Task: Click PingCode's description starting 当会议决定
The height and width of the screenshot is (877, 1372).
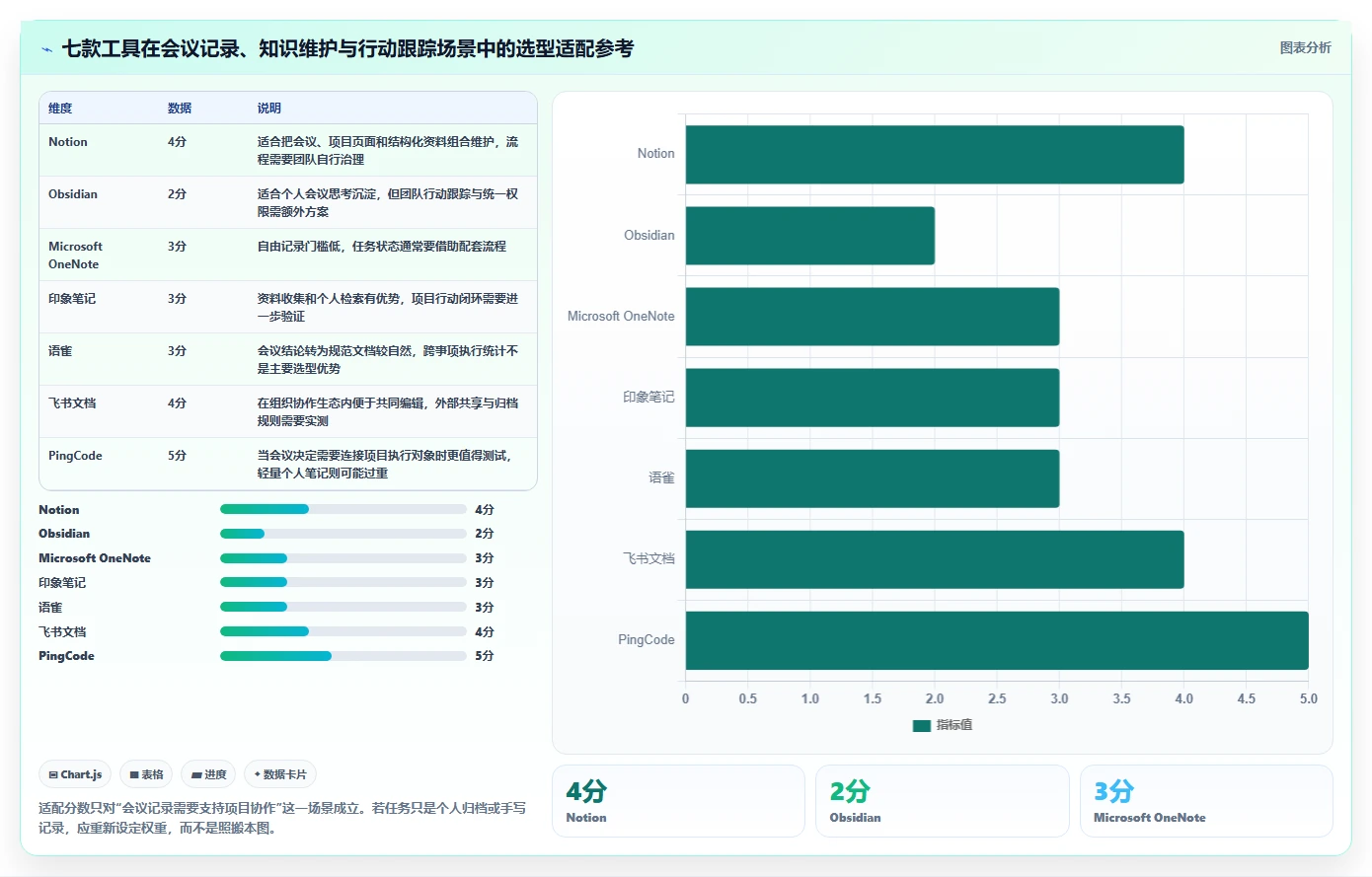Action: [x=386, y=465]
